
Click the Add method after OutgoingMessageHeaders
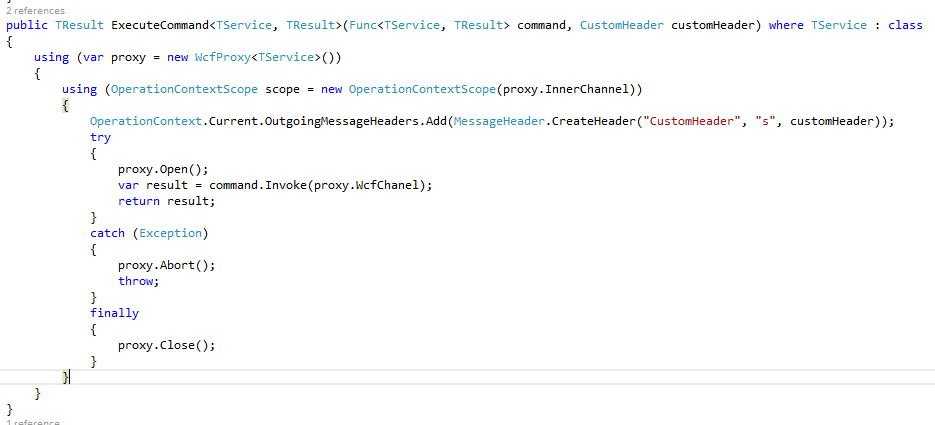click(436, 122)
